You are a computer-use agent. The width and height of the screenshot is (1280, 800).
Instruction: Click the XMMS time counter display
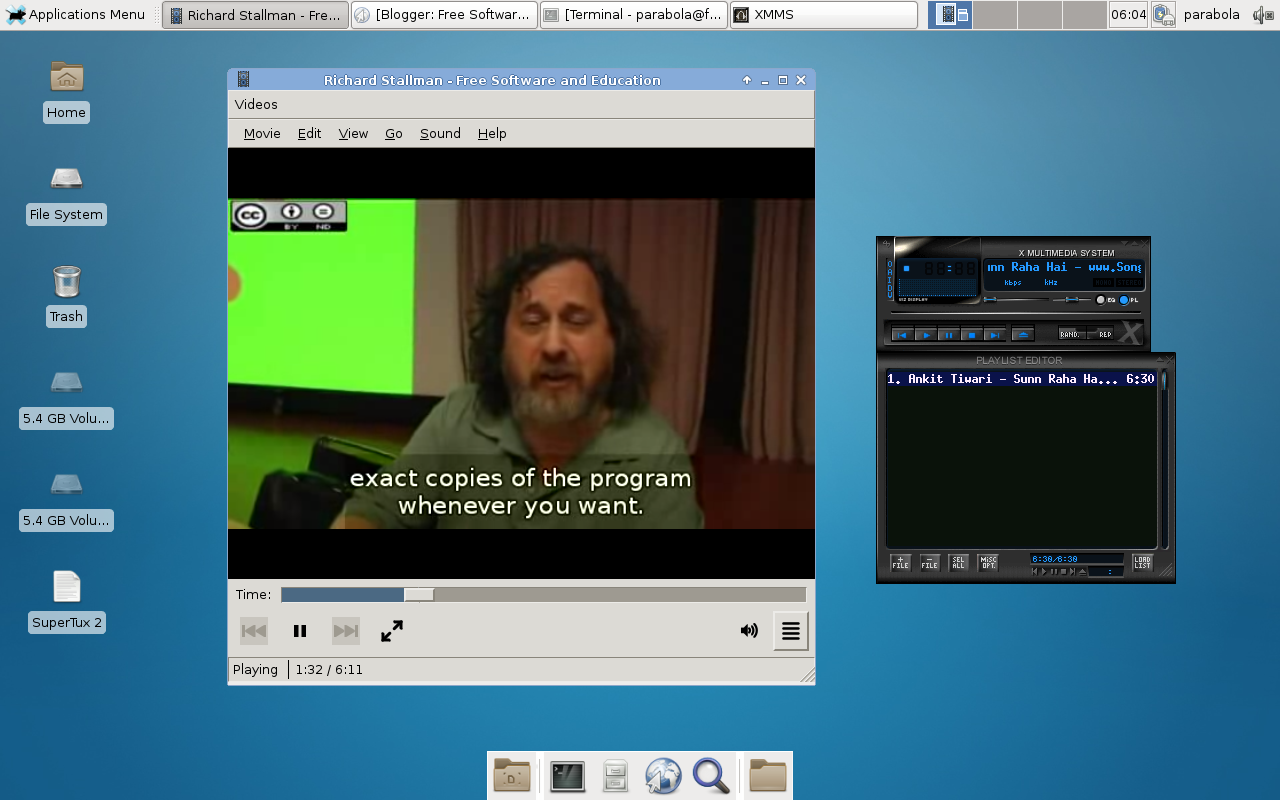pyautogui.click(x=948, y=268)
